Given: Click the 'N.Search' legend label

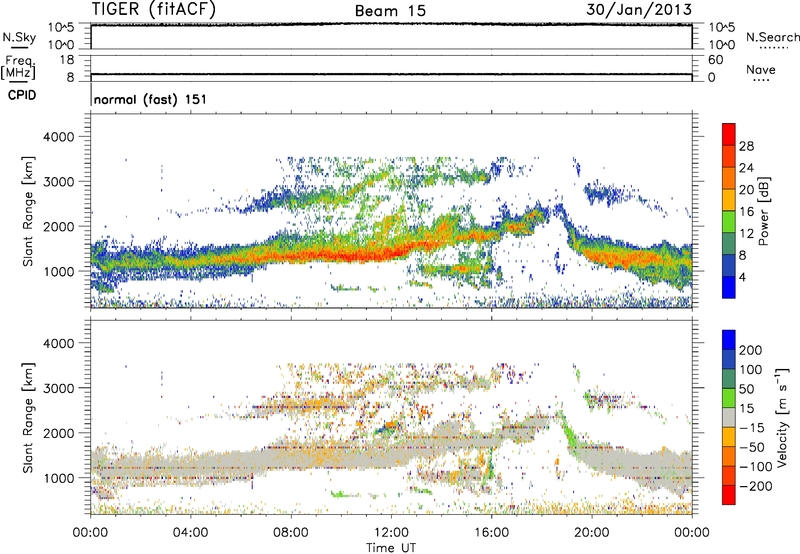Looking at the screenshot, I should tap(772, 37).
